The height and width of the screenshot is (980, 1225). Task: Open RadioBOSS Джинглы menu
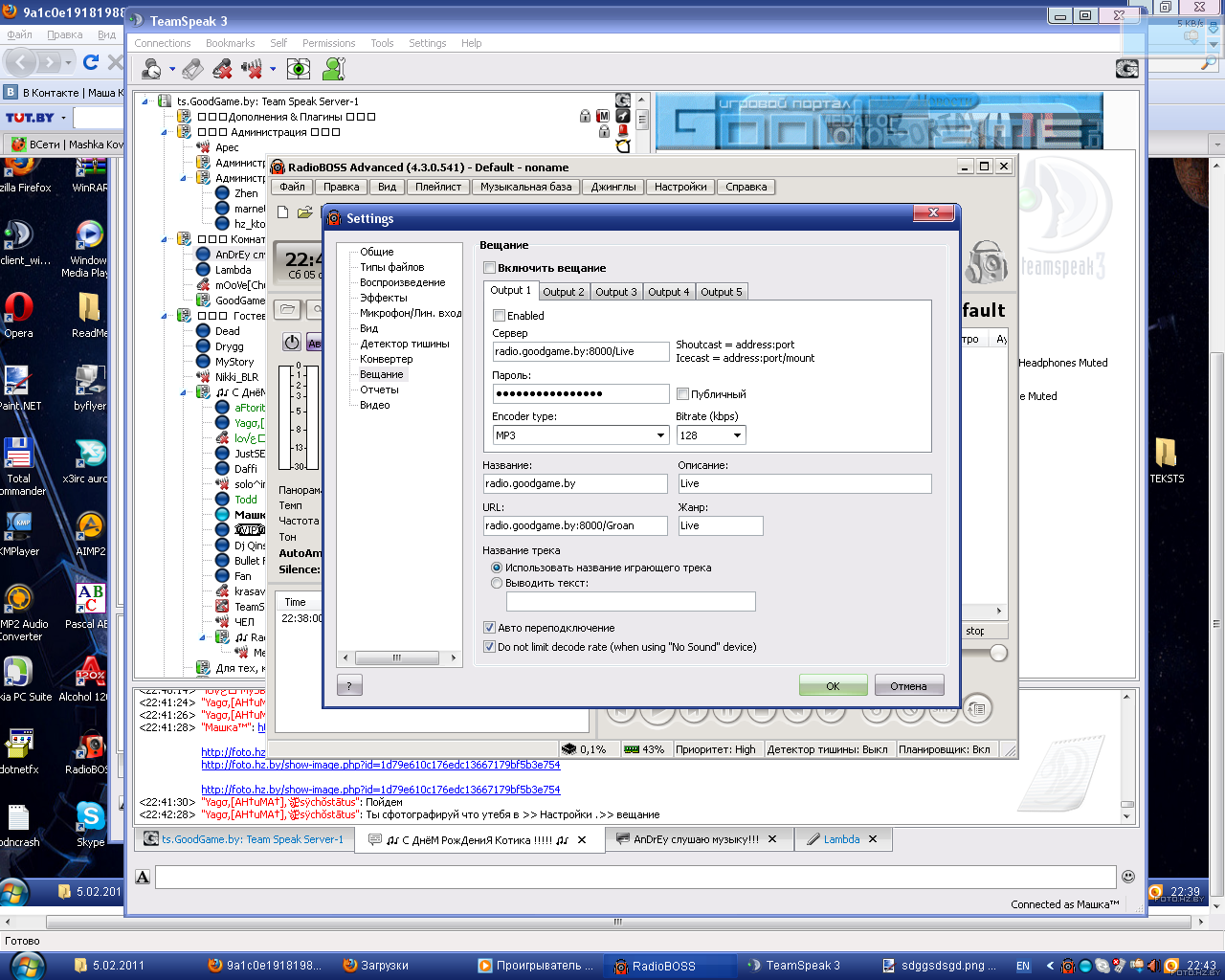pyautogui.click(x=613, y=187)
